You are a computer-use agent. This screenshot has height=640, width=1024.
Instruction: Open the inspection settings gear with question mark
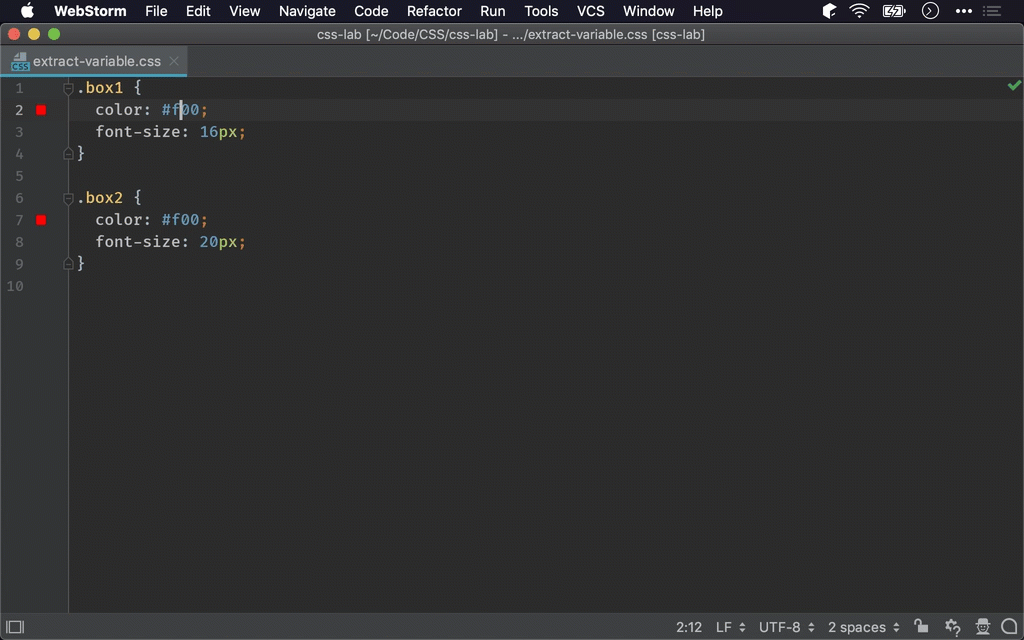[952, 627]
